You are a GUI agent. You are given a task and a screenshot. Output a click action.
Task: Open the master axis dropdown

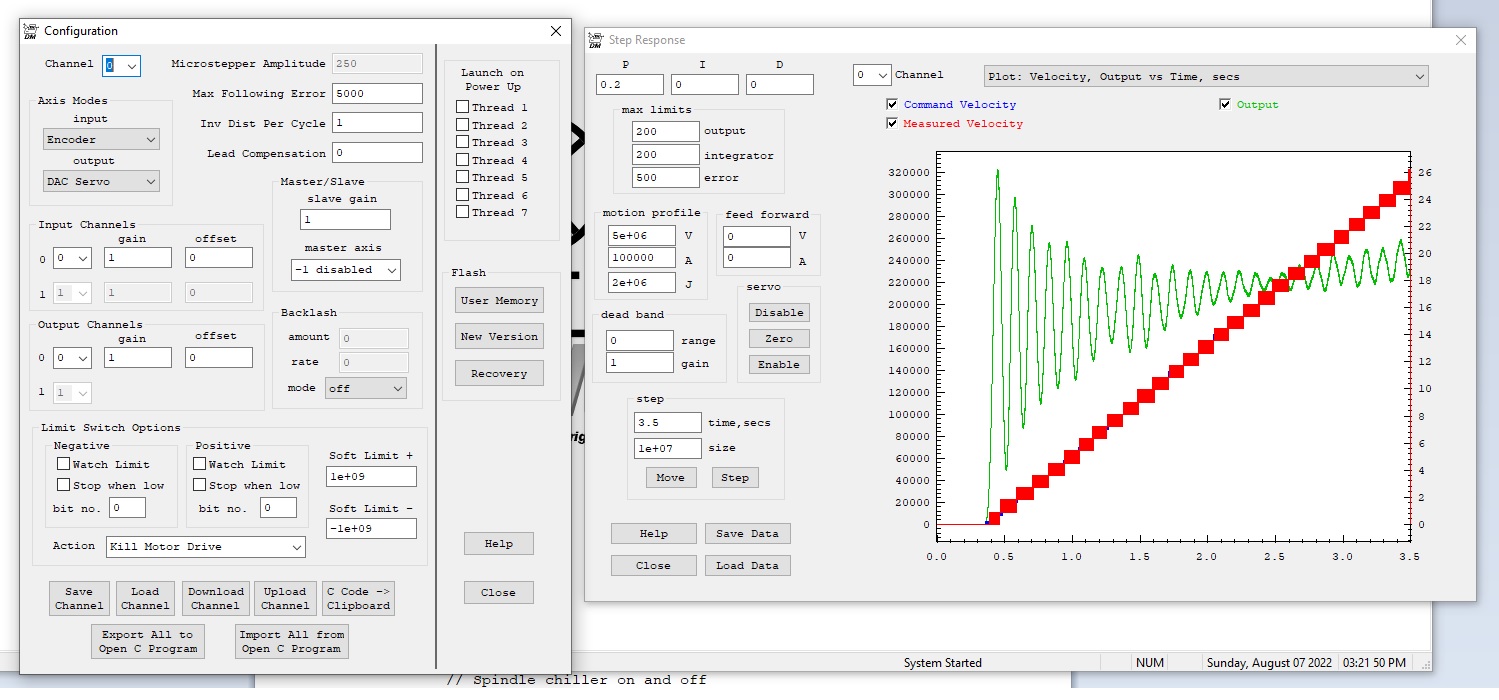[x=345, y=270]
